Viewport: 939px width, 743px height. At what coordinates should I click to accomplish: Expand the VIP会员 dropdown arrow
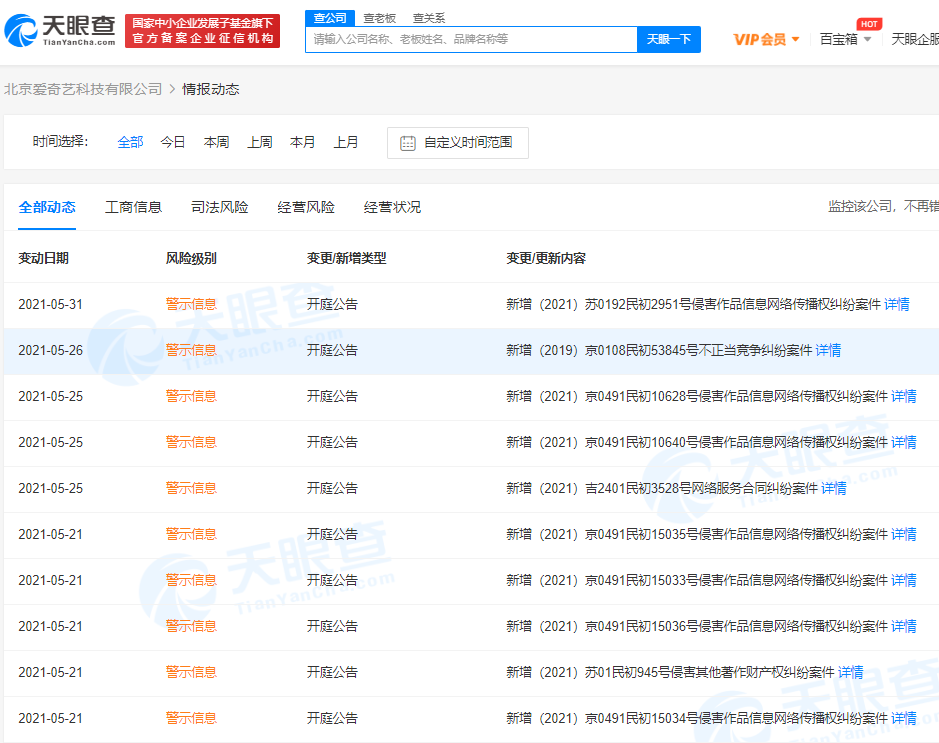click(x=795, y=40)
